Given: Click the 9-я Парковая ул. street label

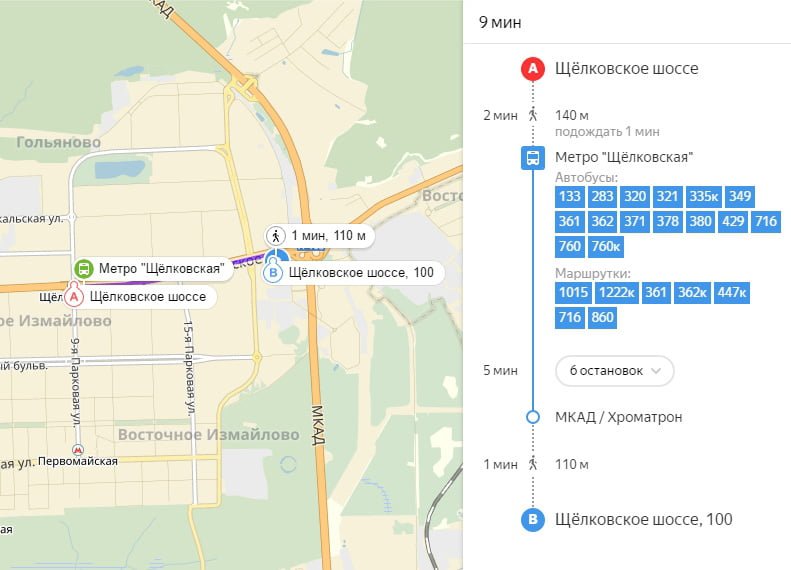Looking at the screenshot, I should pos(75,383).
